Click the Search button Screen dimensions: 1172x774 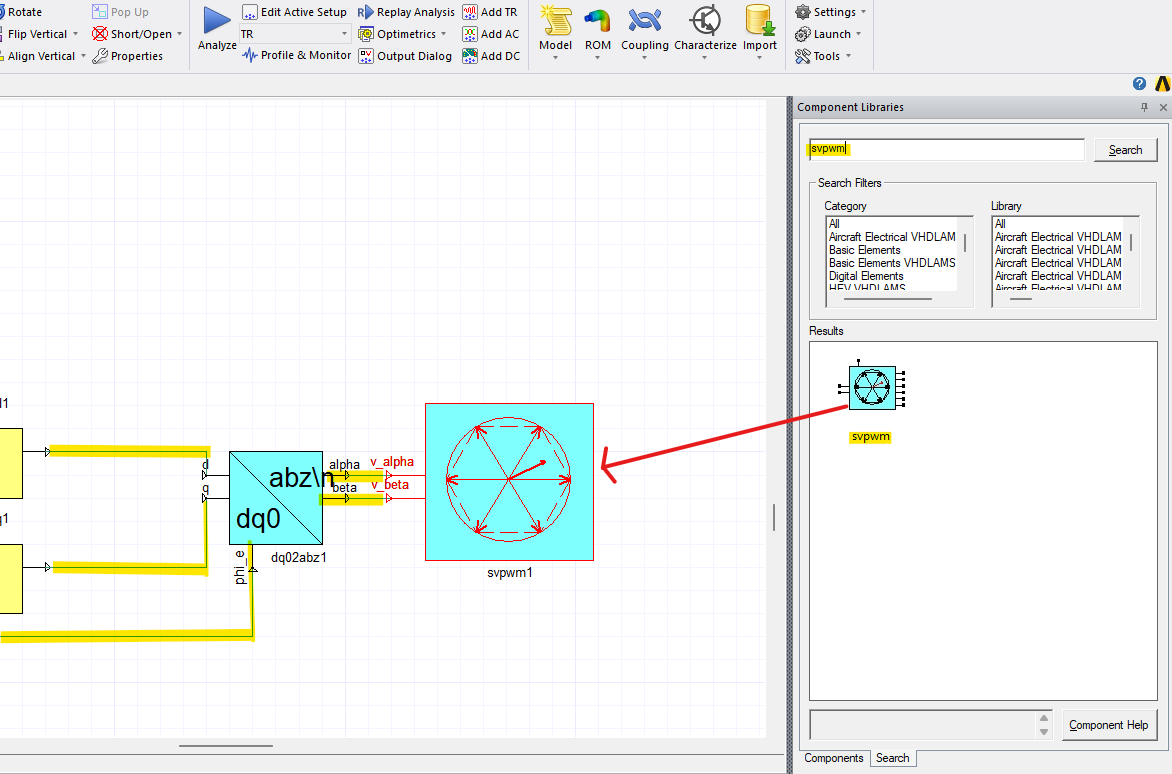pos(1125,149)
